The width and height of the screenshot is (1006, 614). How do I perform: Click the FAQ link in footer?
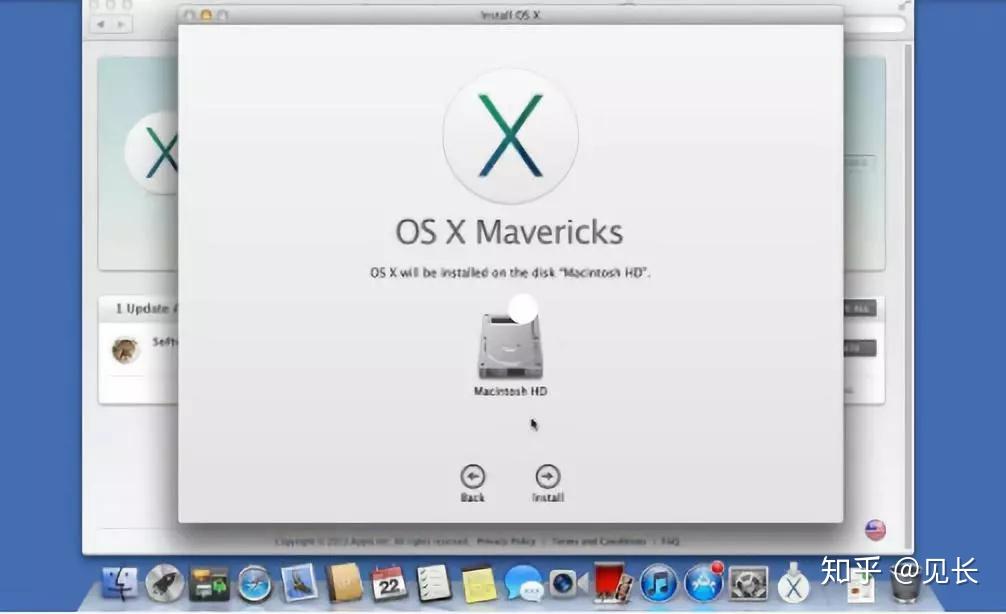(x=670, y=542)
